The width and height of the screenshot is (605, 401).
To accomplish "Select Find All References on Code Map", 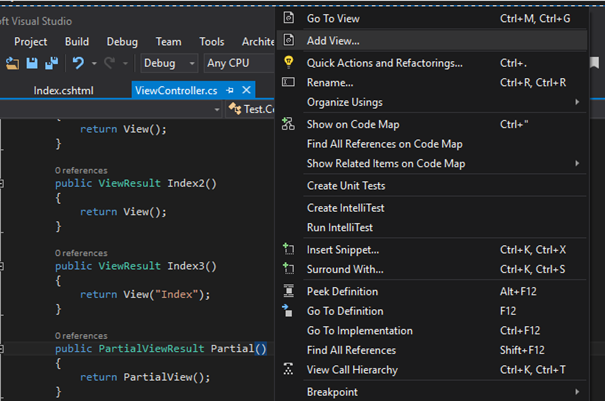I will (432, 144).
